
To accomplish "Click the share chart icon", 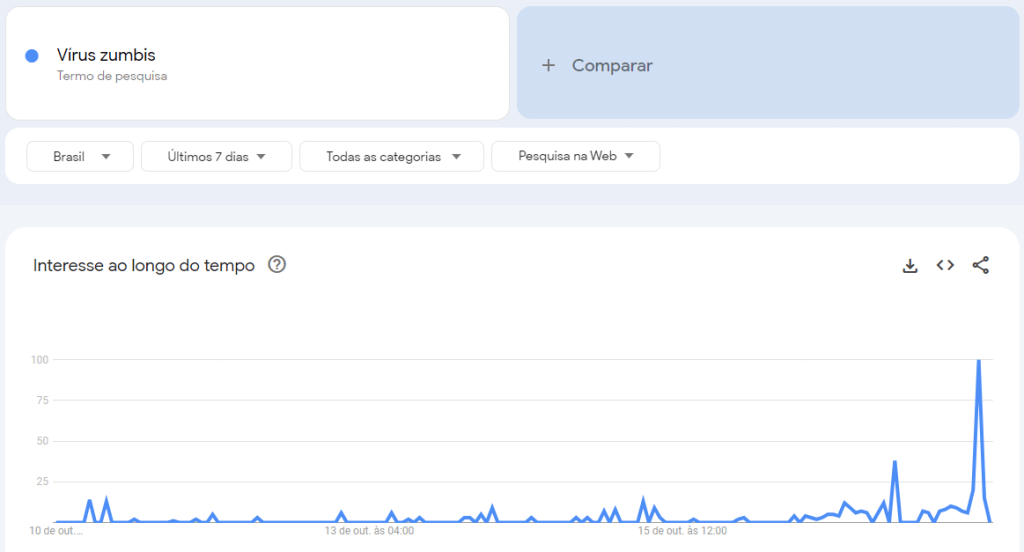I will click(981, 265).
